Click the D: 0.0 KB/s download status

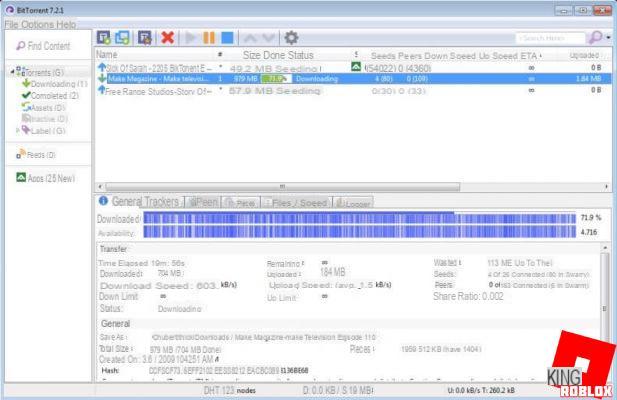click(x=338, y=391)
